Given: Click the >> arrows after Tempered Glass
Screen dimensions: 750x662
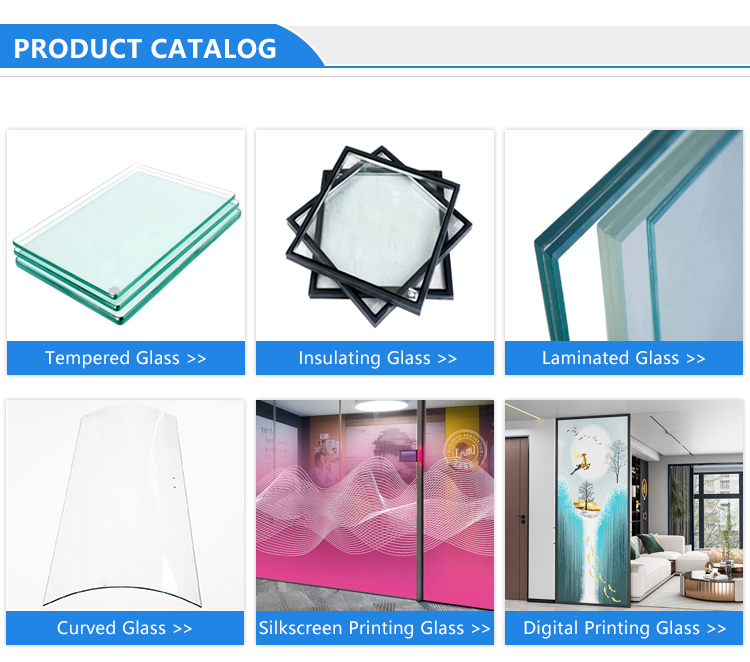Looking at the screenshot, I should click(x=197, y=359).
